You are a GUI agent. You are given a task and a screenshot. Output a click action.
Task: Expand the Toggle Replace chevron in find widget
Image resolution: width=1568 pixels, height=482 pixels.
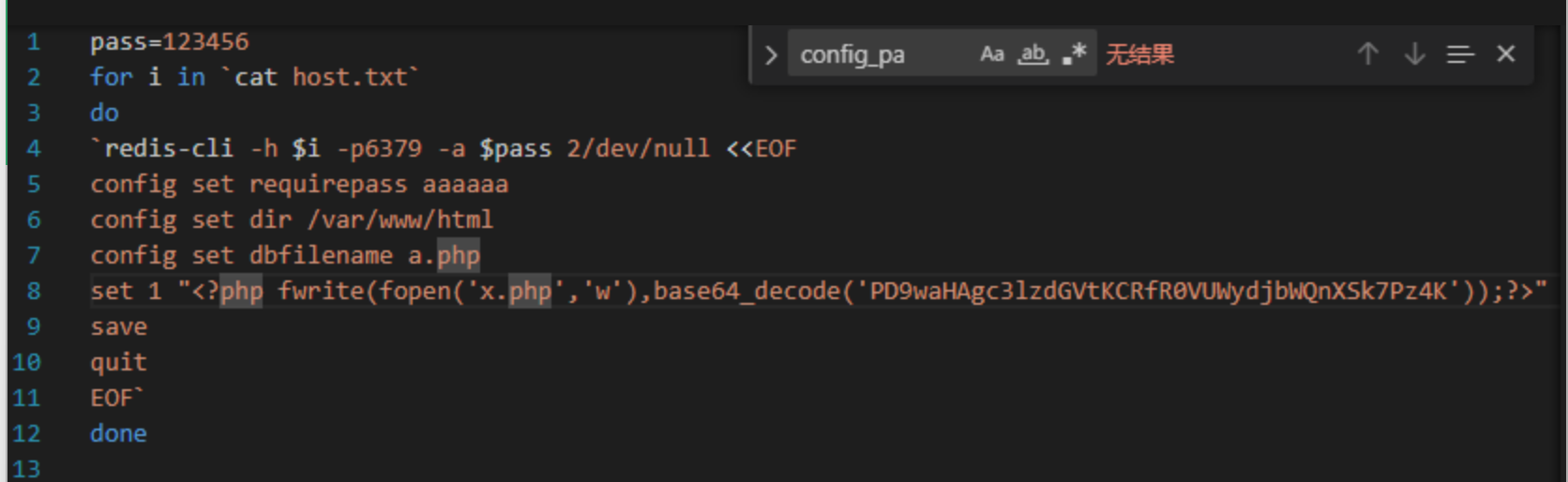pyautogui.click(x=771, y=55)
